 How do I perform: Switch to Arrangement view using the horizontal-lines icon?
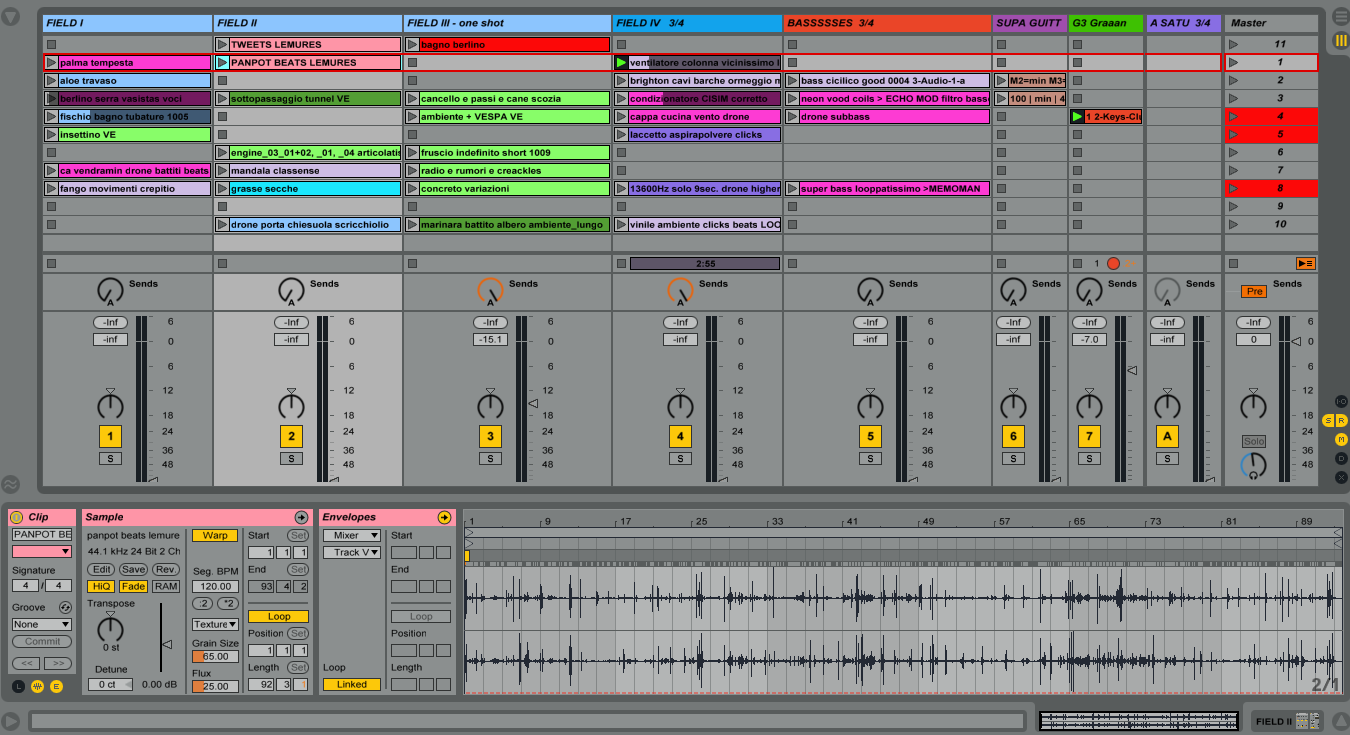click(1340, 18)
